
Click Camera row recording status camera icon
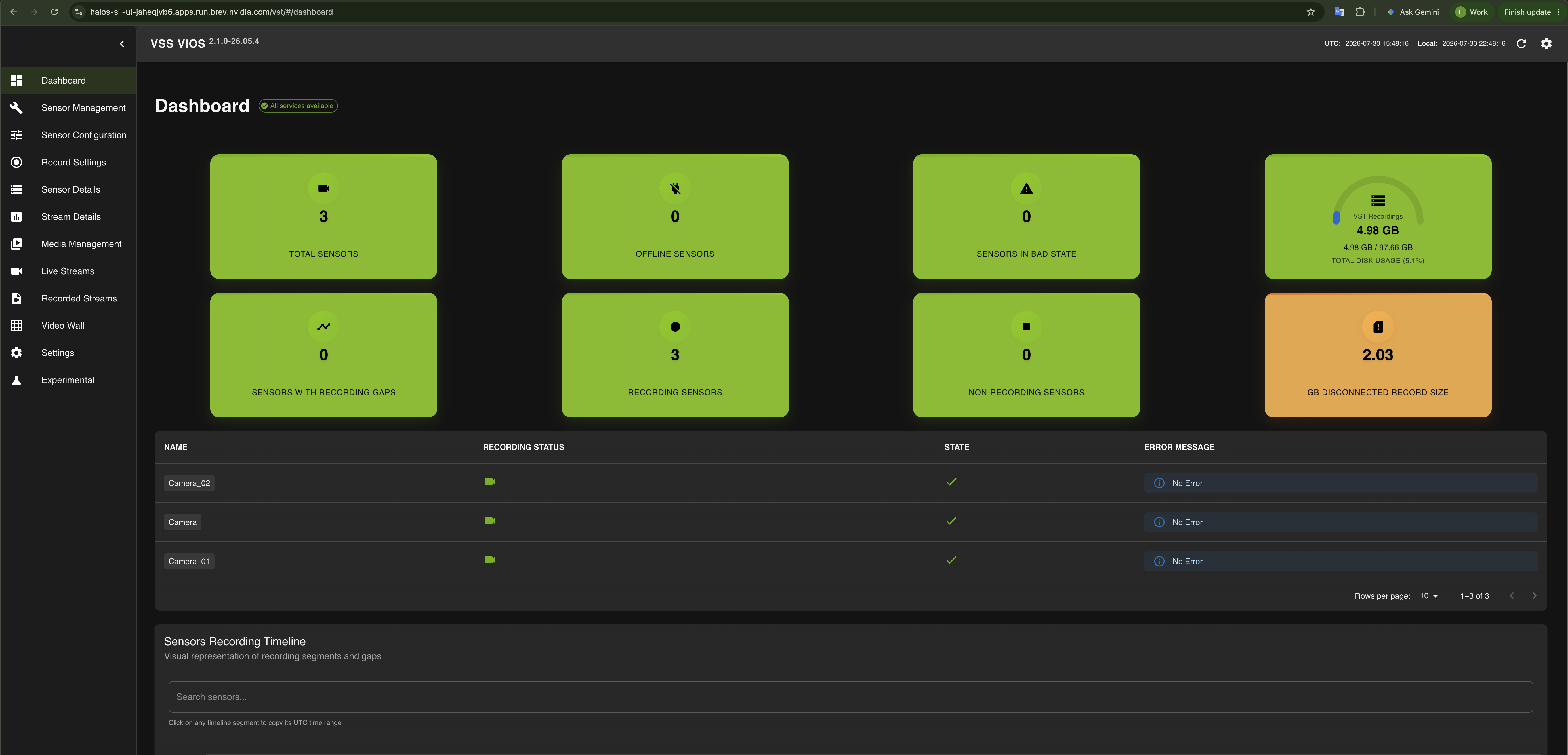489,521
